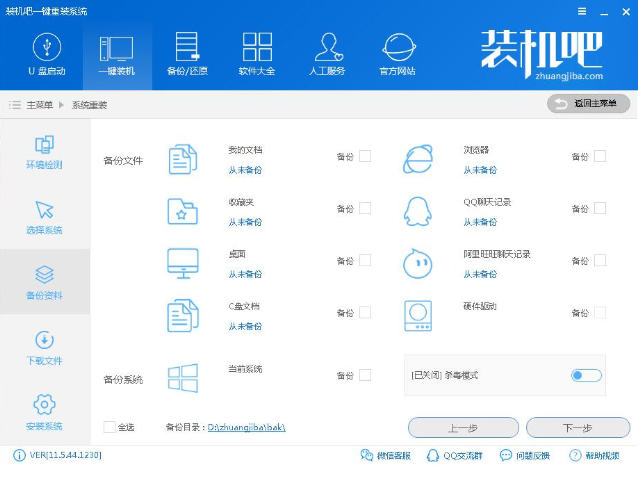Toggle the 杀毒模式 switch
Screen dimensions: 639x484
click(586, 375)
